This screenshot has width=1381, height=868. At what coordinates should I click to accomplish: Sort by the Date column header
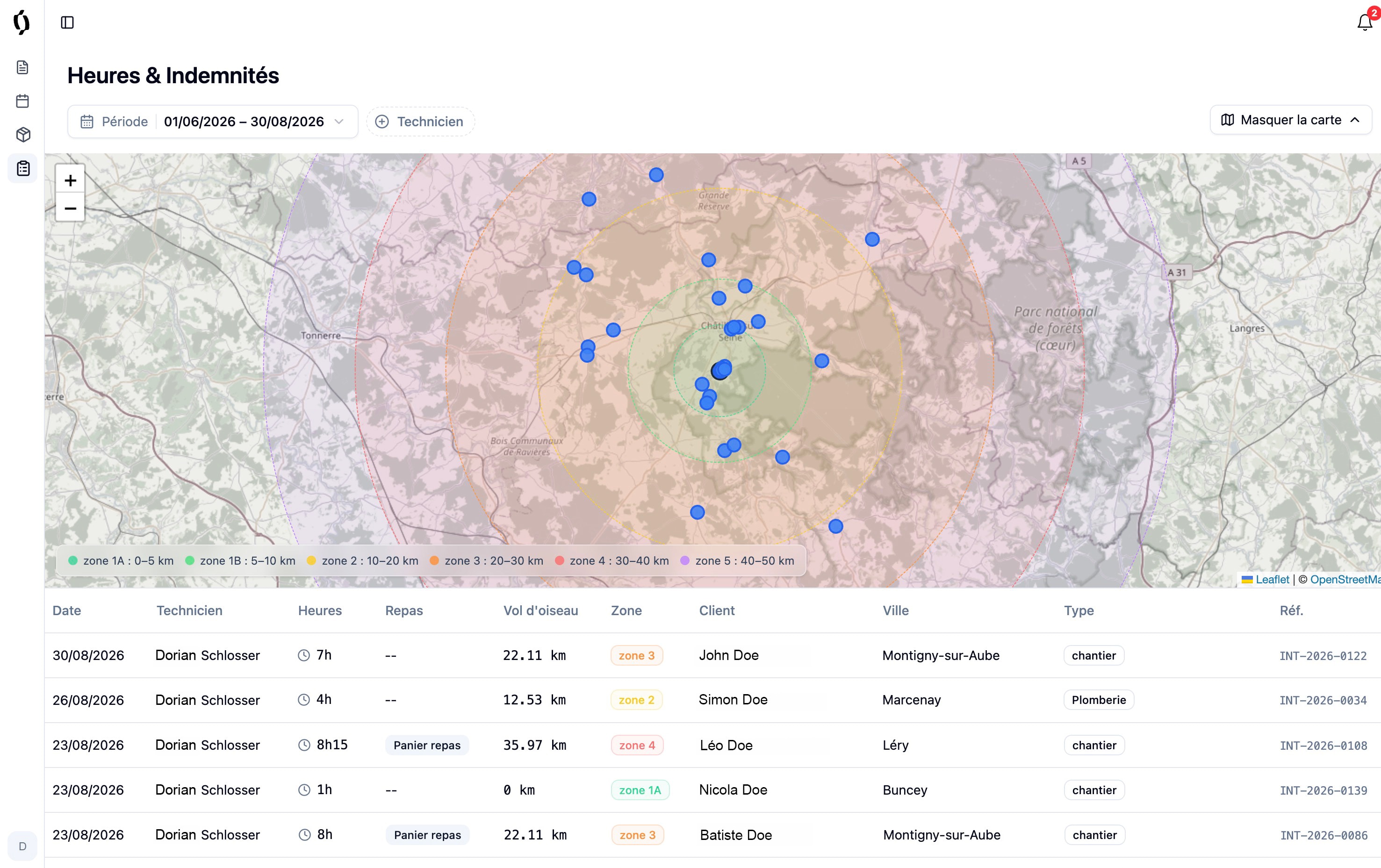66,610
